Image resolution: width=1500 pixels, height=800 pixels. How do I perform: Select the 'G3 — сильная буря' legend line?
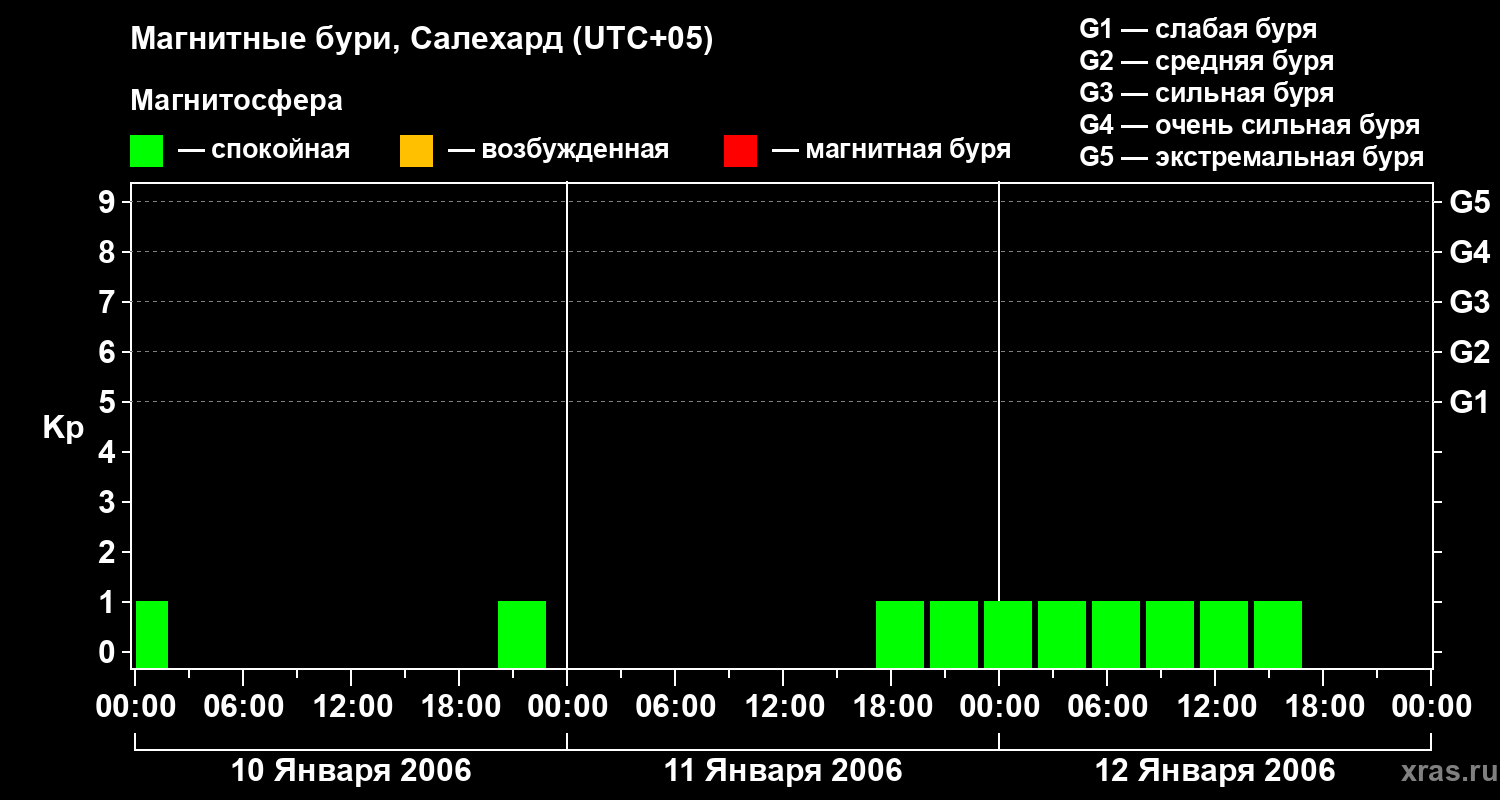click(x=1207, y=93)
